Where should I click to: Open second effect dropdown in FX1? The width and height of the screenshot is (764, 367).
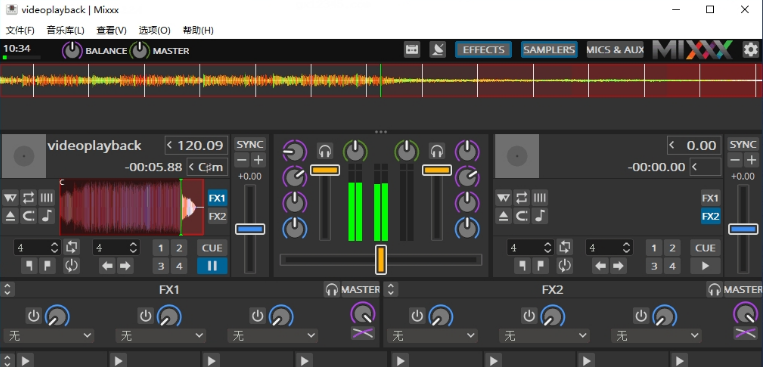coord(160,336)
